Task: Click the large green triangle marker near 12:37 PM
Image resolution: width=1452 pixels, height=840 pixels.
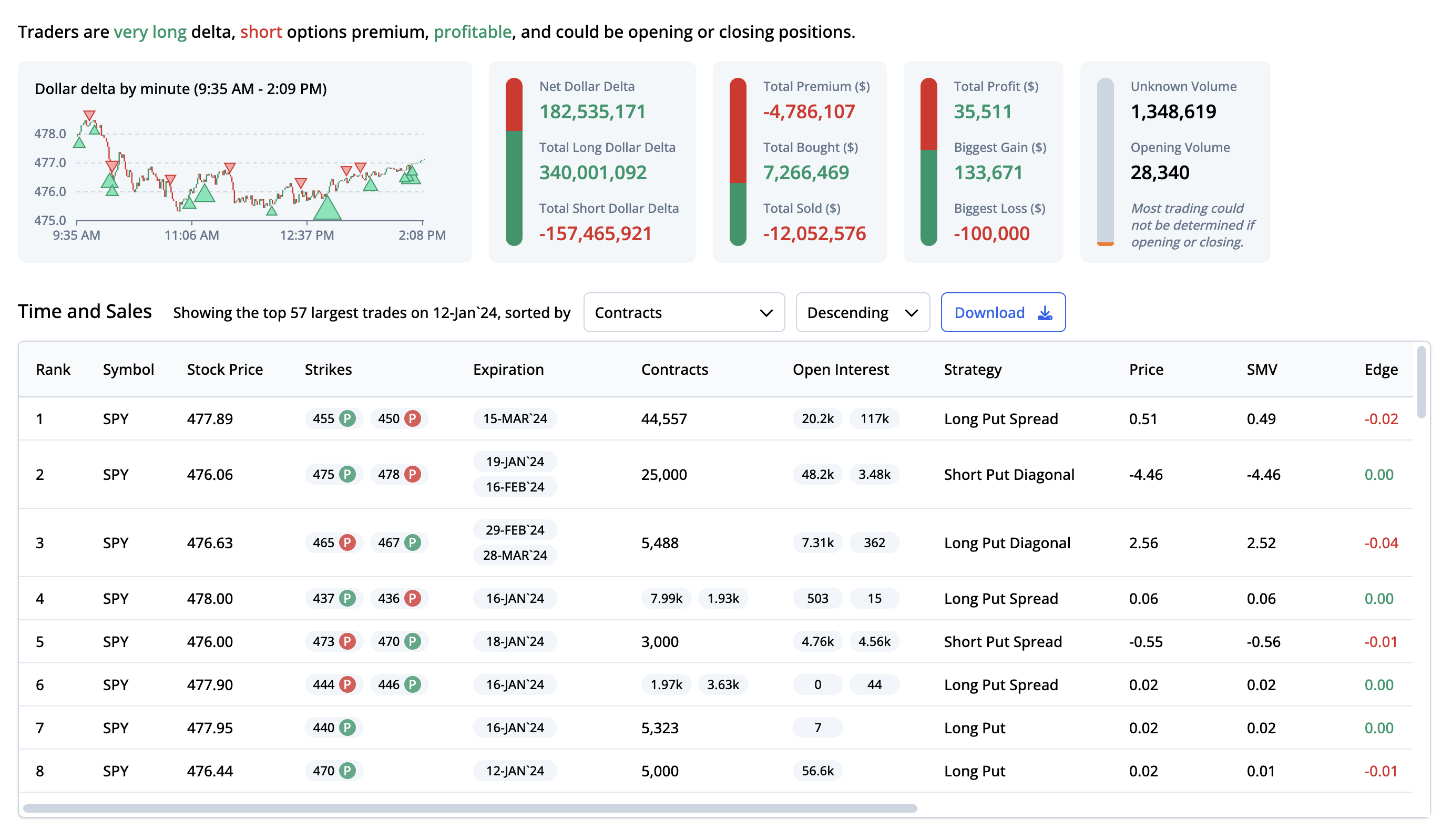Action: point(328,209)
